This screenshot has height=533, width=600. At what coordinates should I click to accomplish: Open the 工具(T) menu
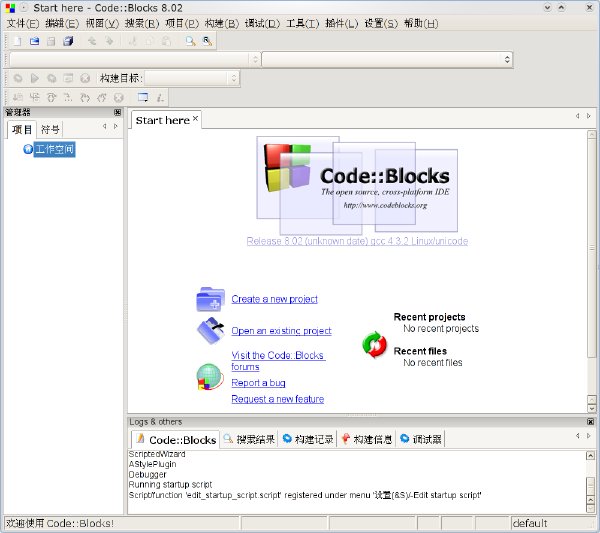point(303,24)
